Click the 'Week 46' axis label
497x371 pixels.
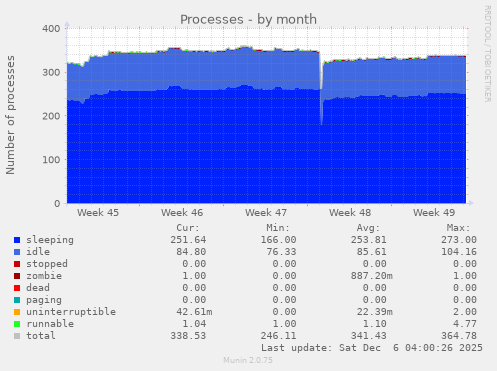182,213
